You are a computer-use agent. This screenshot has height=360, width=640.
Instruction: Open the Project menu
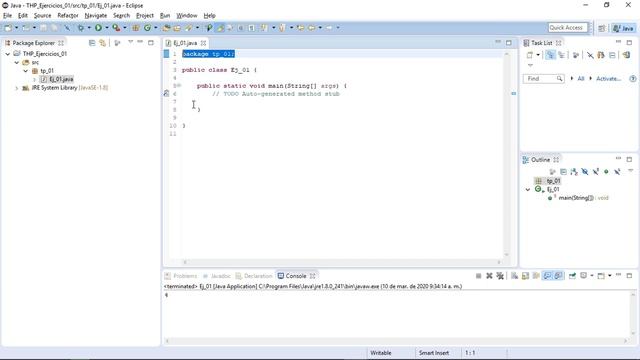144,16
